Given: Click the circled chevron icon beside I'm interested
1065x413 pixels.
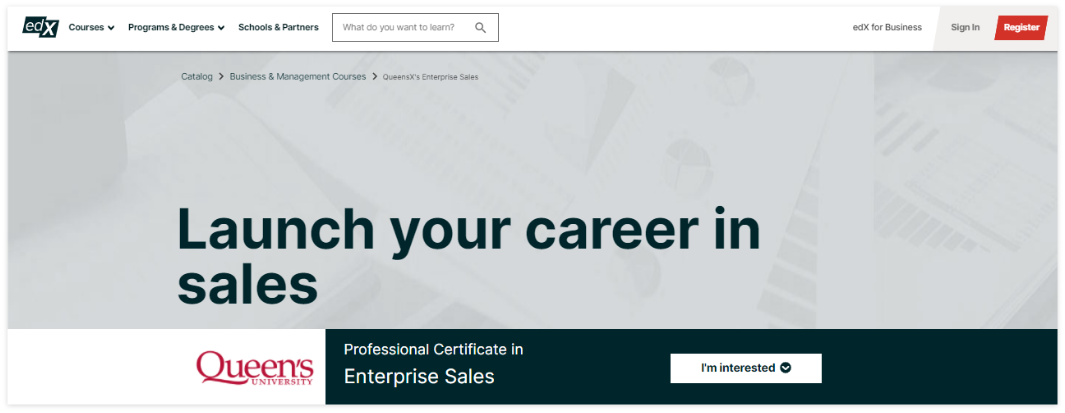Looking at the screenshot, I should (x=785, y=368).
